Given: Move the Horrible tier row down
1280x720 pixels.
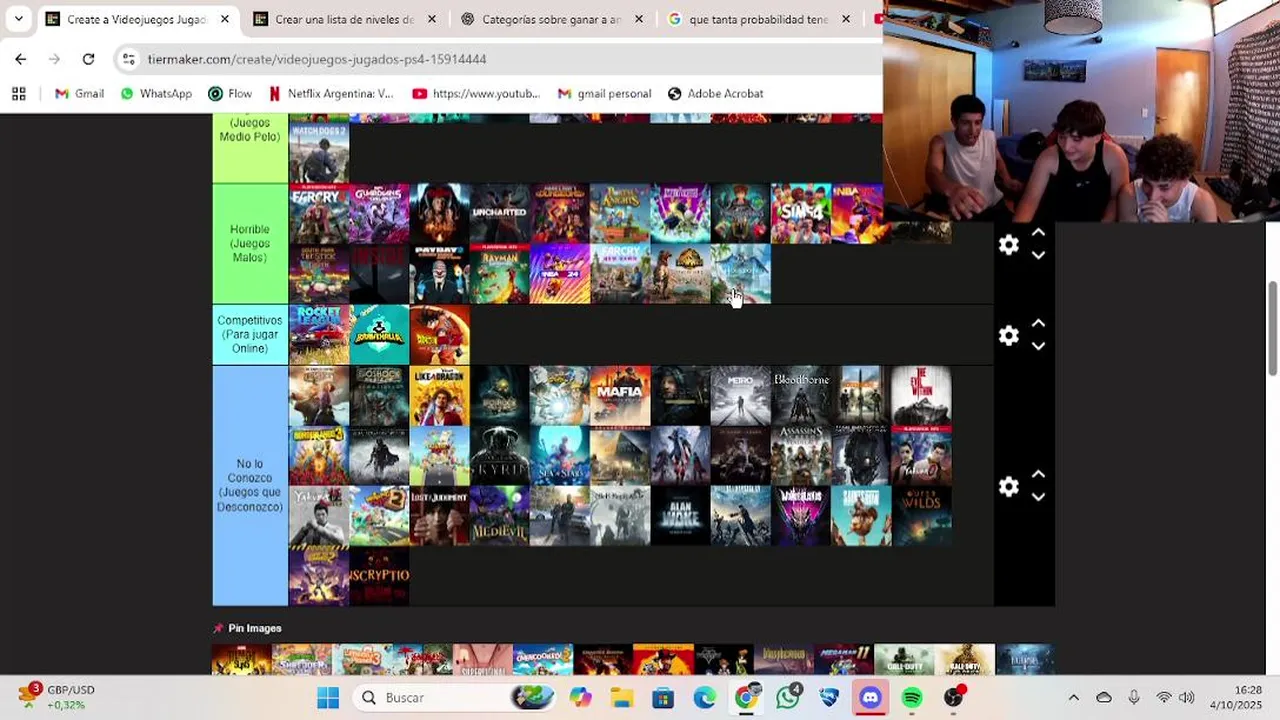Looking at the screenshot, I should (1038, 256).
